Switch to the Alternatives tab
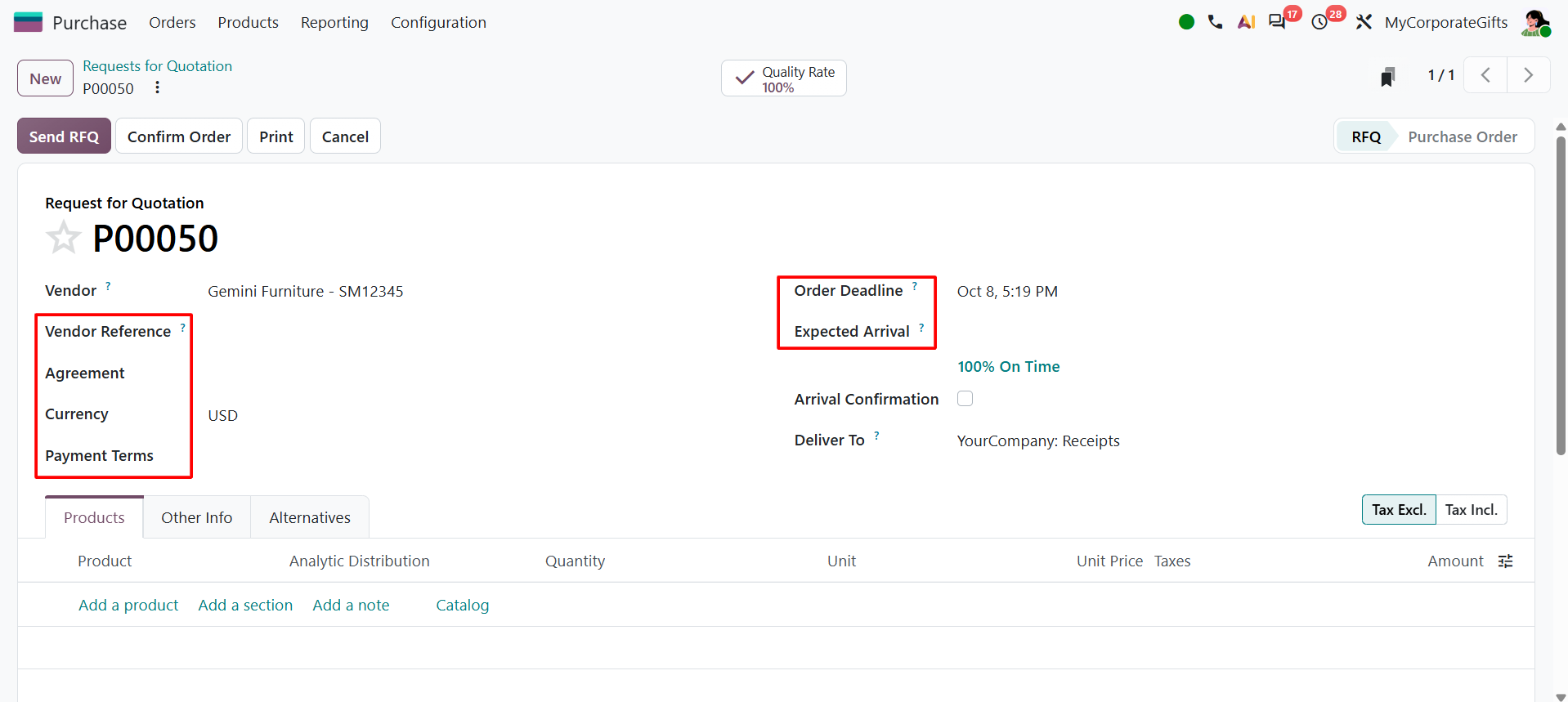This screenshot has height=702, width=1568. click(310, 517)
